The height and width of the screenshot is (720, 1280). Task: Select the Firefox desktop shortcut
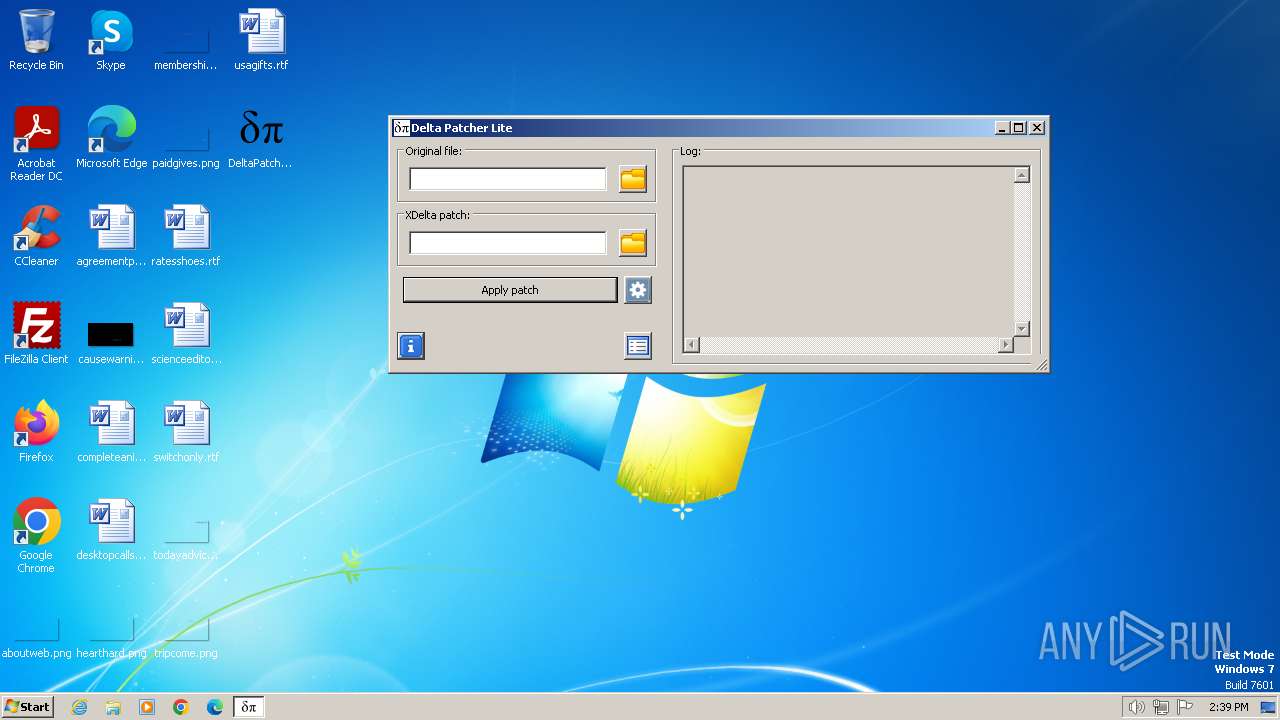[36, 432]
